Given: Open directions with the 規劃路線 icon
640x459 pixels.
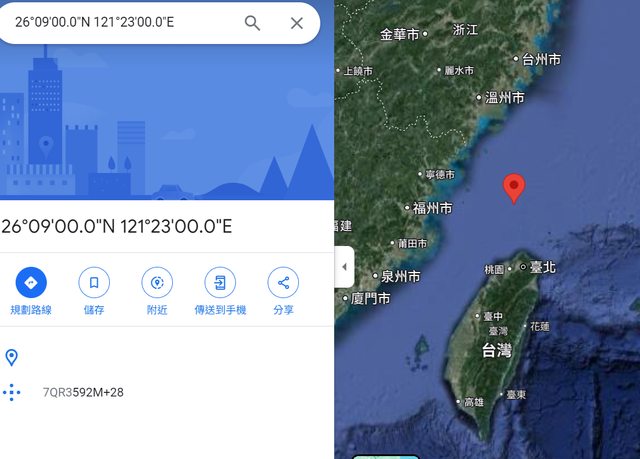Looking at the screenshot, I should coord(31,282).
